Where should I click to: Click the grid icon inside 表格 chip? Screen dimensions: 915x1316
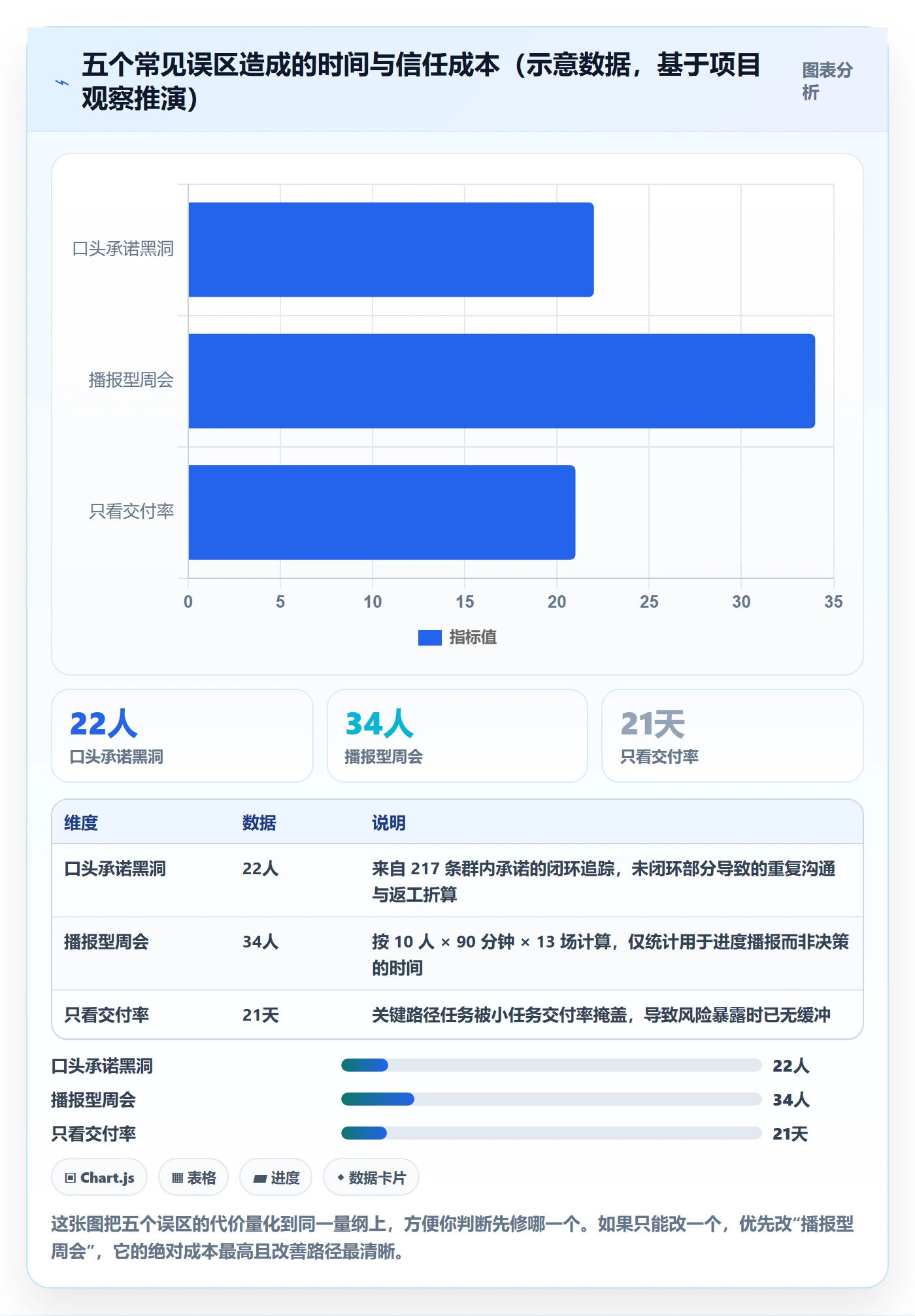[178, 1178]
